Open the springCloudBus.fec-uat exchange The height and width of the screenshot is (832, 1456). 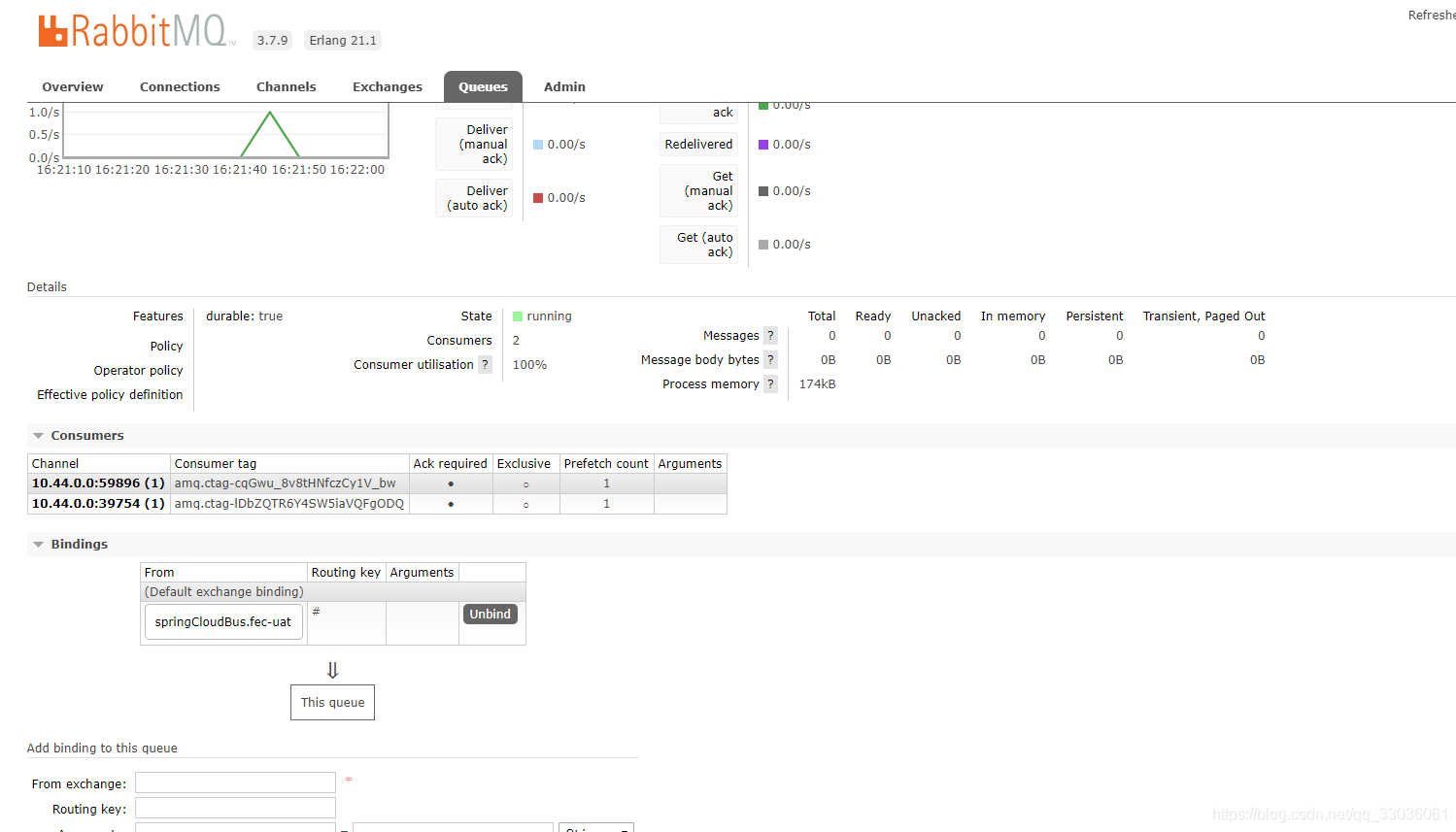pyautogui.click(x=223, y=621)
